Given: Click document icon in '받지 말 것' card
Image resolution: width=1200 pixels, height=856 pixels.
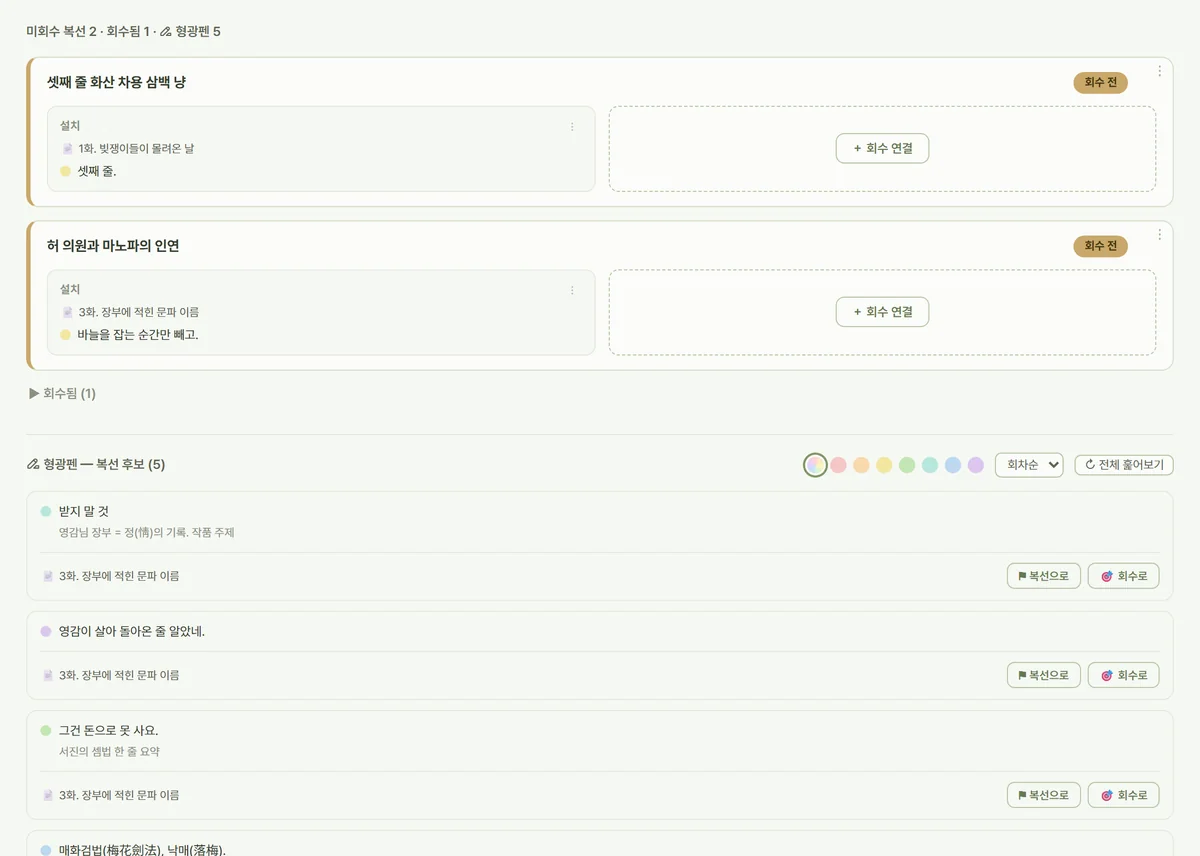Looking at the screenshot, I should tap(47, 576).
